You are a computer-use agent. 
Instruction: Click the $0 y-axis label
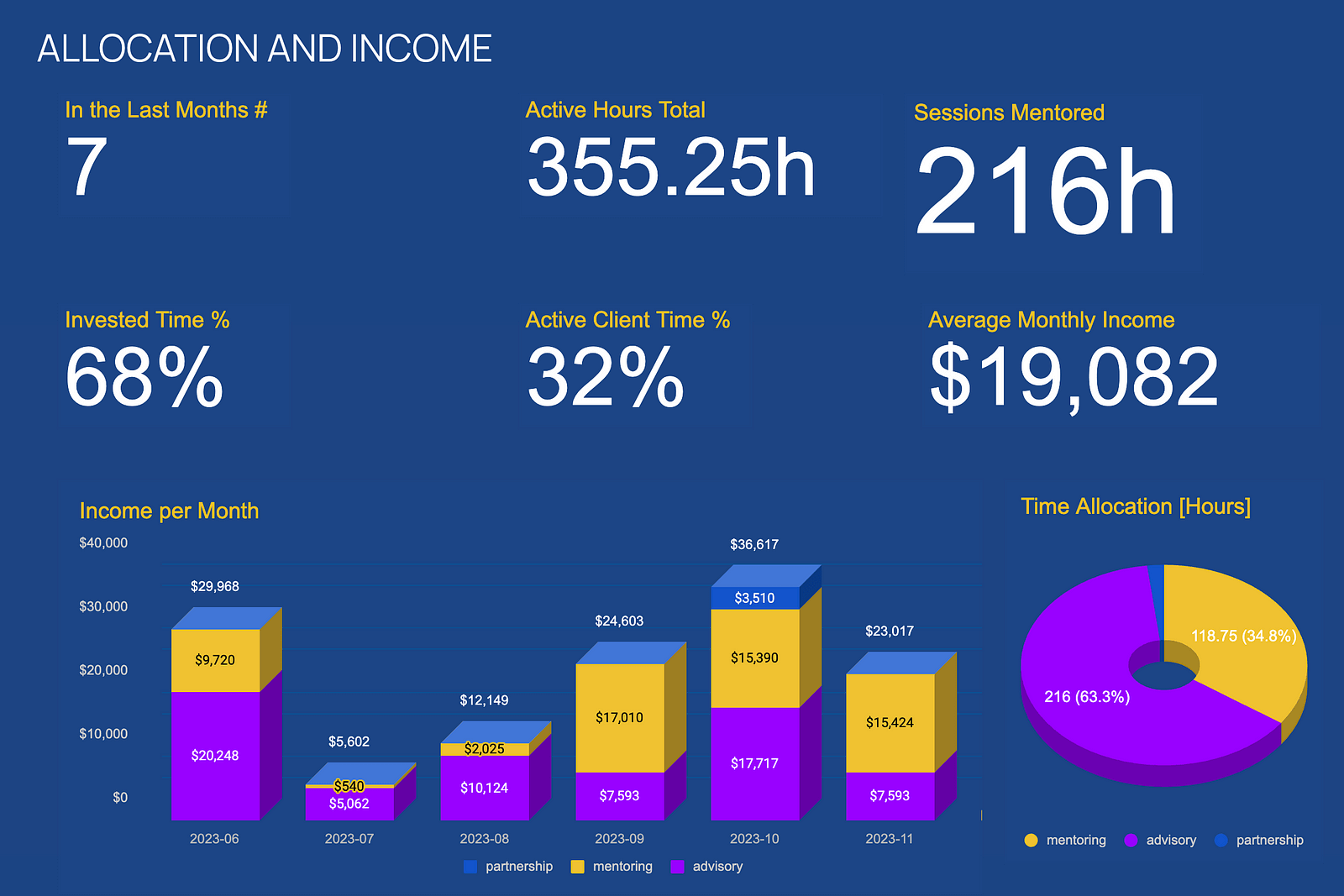tap(120, 798)
